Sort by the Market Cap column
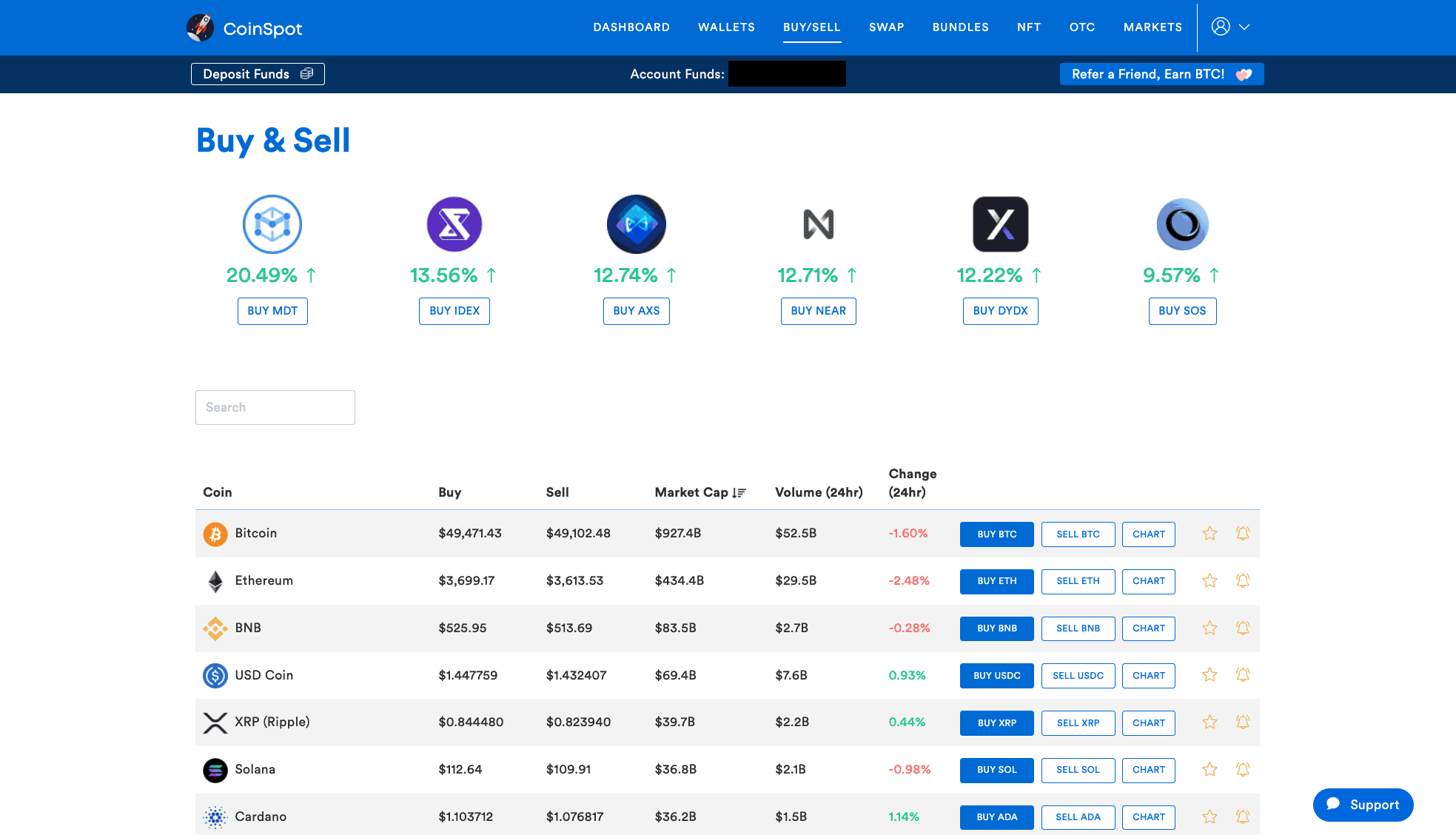 (700, 492)
